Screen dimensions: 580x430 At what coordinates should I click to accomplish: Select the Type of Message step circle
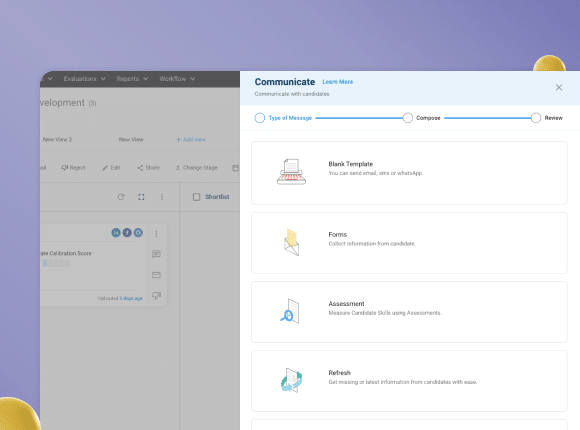(260, 118)
